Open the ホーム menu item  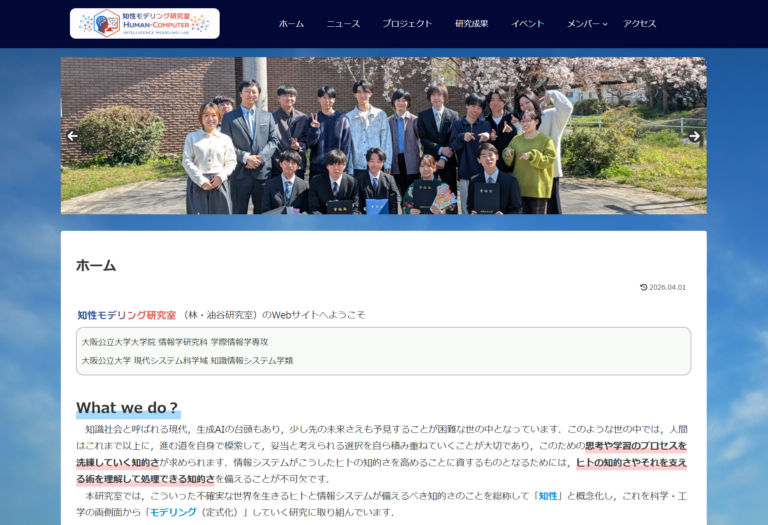291,24
